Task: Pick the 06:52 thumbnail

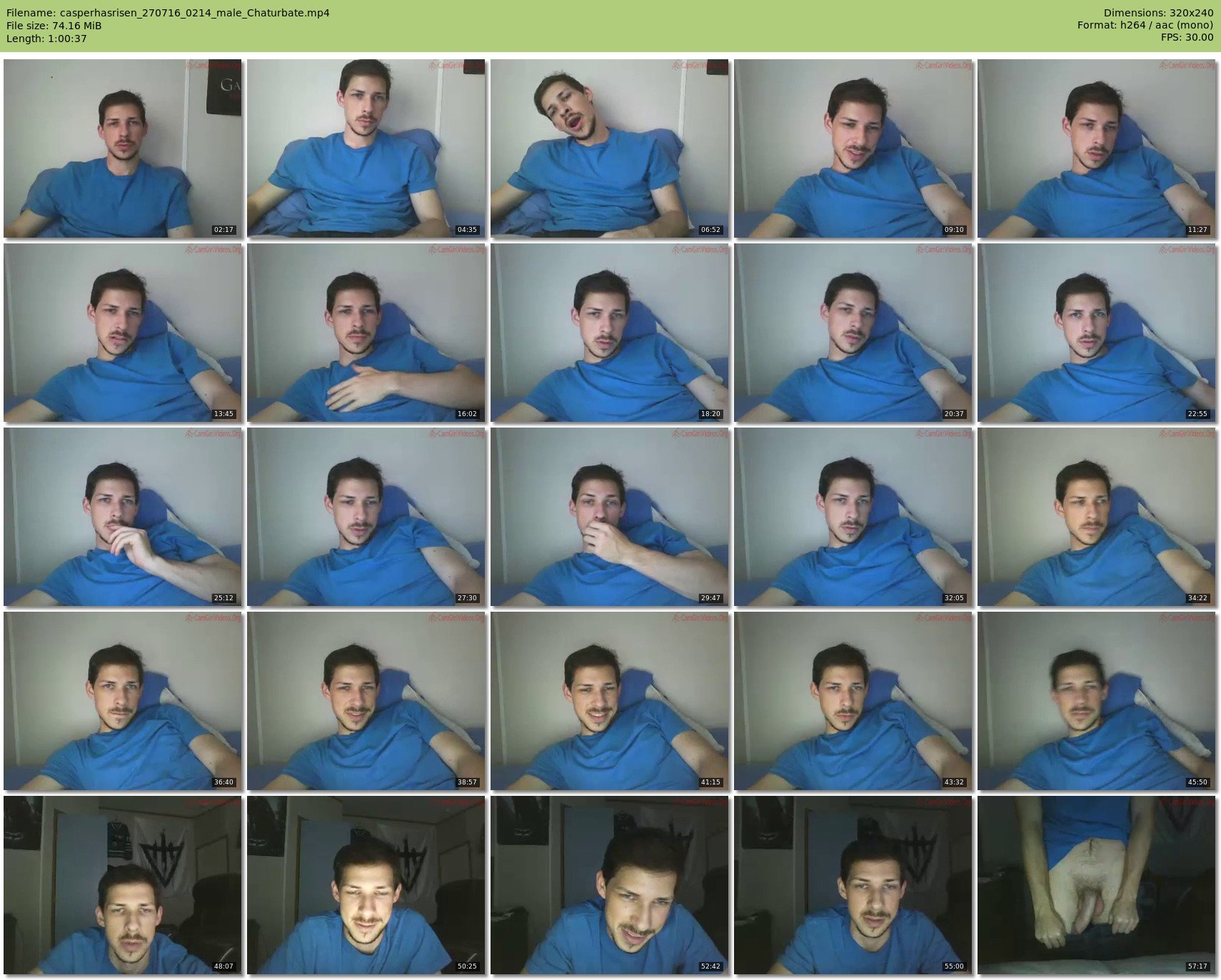Action: [x=610, y=148]
